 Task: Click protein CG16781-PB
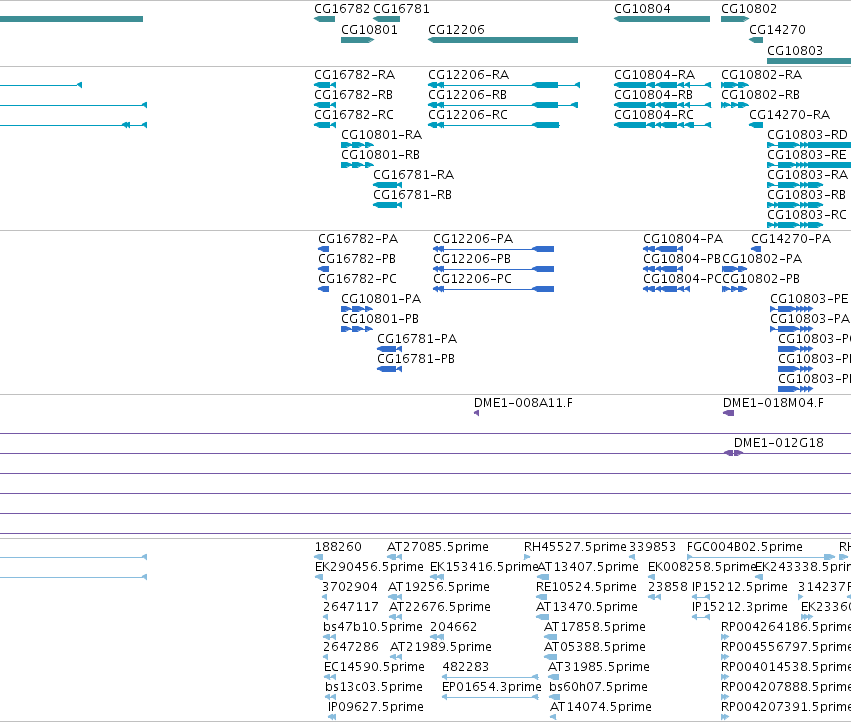click(x=416, y=359)
